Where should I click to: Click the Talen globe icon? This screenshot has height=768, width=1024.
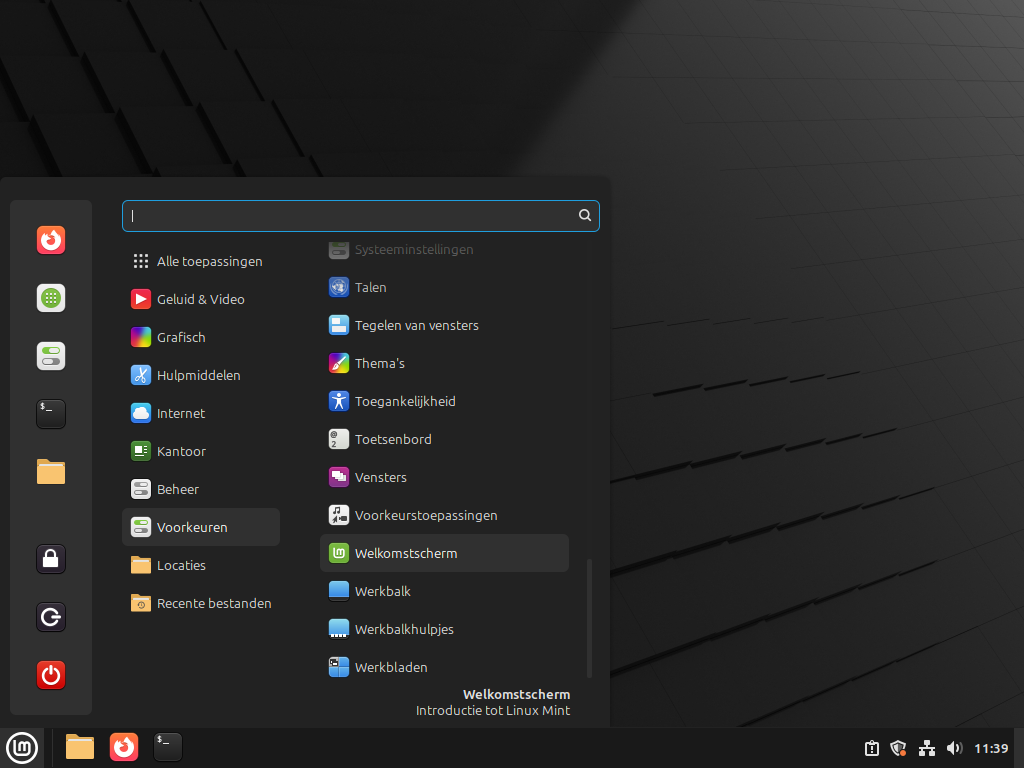pyautogui.click(x=339, y=287)
